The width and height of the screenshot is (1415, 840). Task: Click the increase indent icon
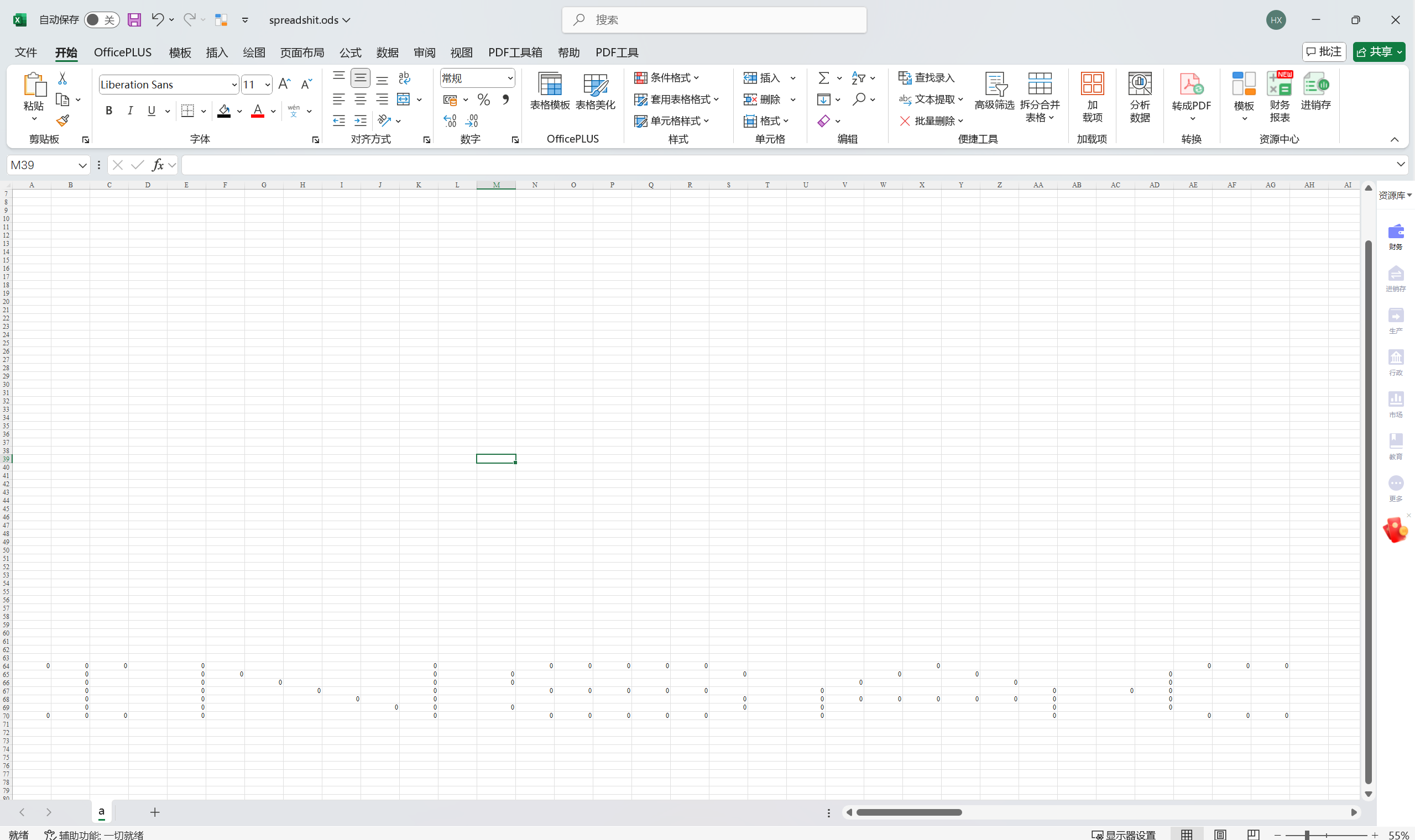click(360, 120)
